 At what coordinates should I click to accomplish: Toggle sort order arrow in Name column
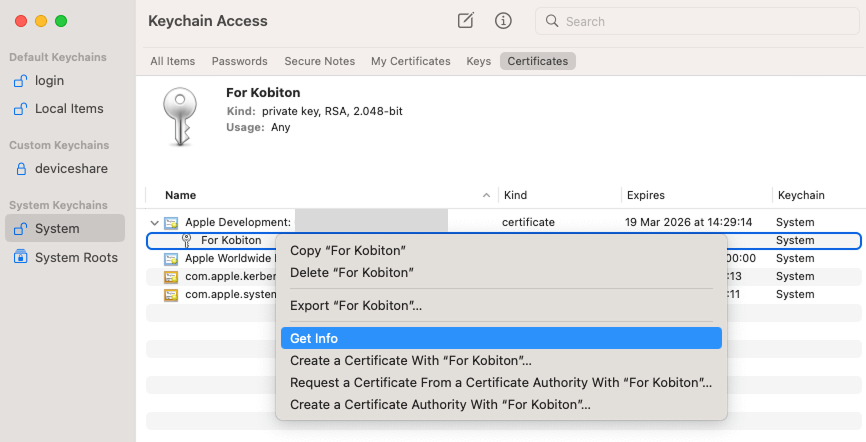[x=487, y=195]
